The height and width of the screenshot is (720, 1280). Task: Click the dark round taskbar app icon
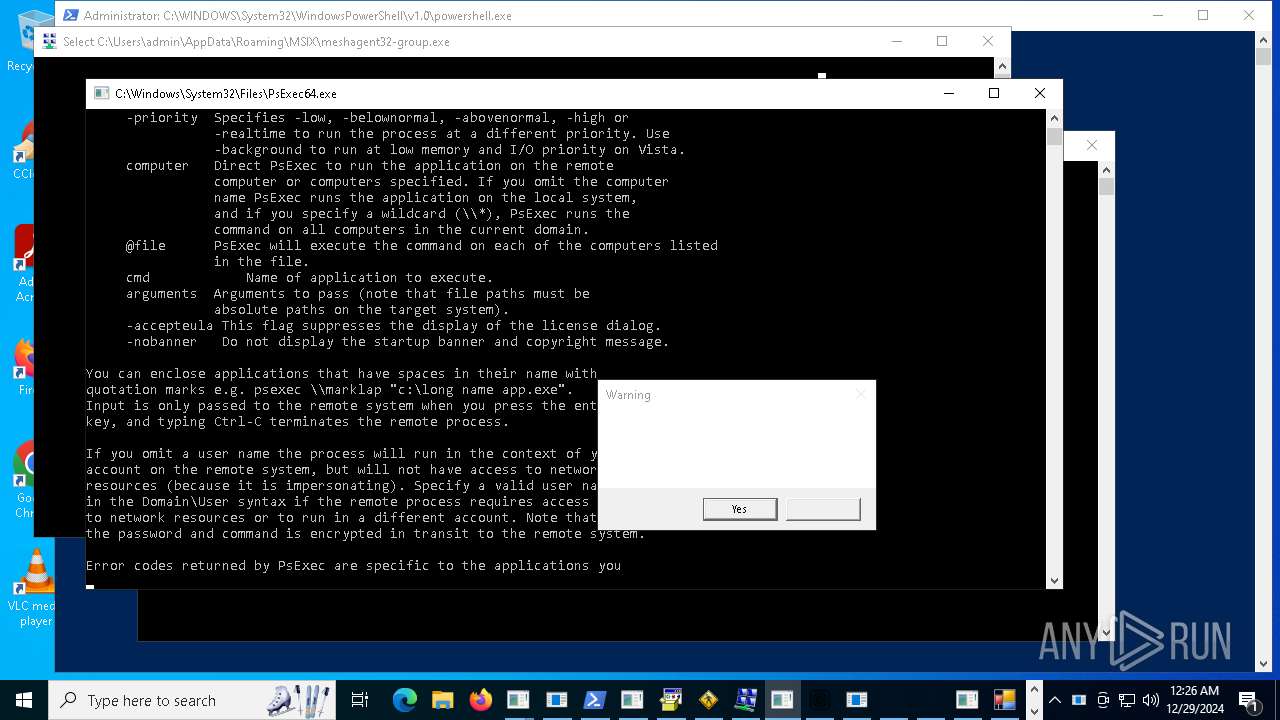[x=820, y=700]
